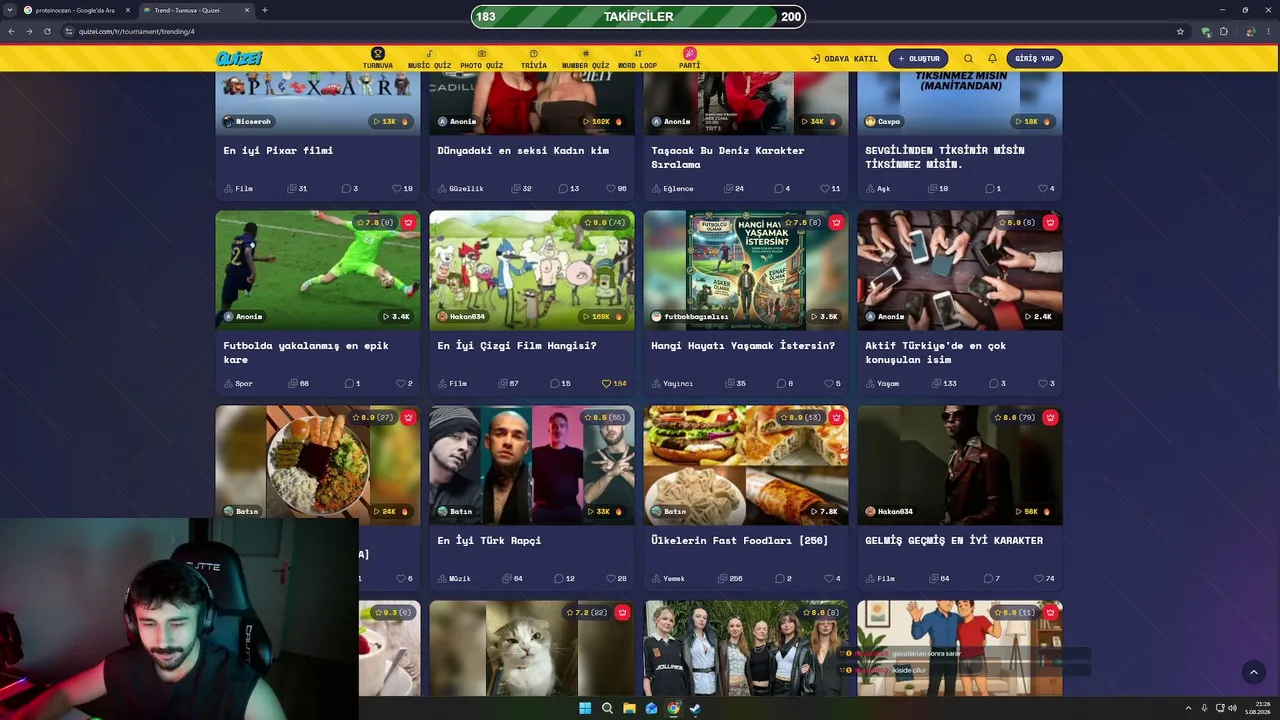The image size is (1280, 720).
Task: Expand the browser tab search dropdown
Action: [x=8, y=10]
